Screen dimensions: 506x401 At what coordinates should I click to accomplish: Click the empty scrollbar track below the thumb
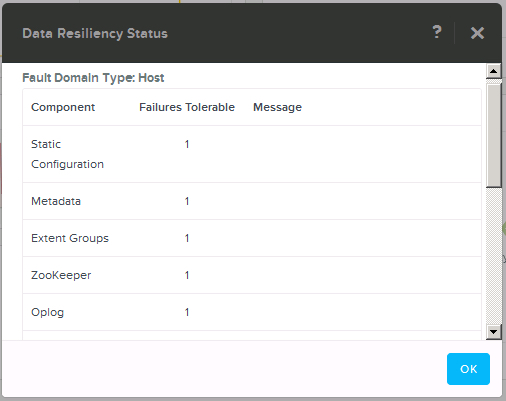(494, 256)
